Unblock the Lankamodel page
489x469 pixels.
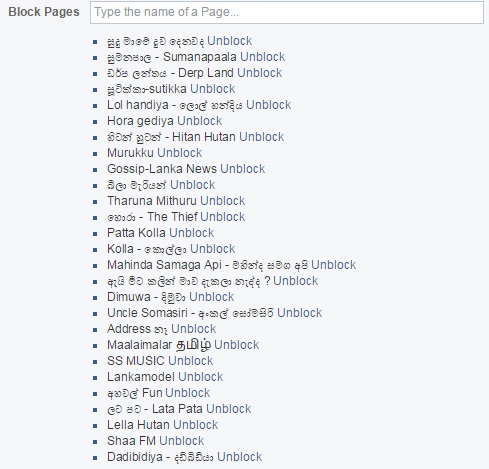[x=201, y=377]
